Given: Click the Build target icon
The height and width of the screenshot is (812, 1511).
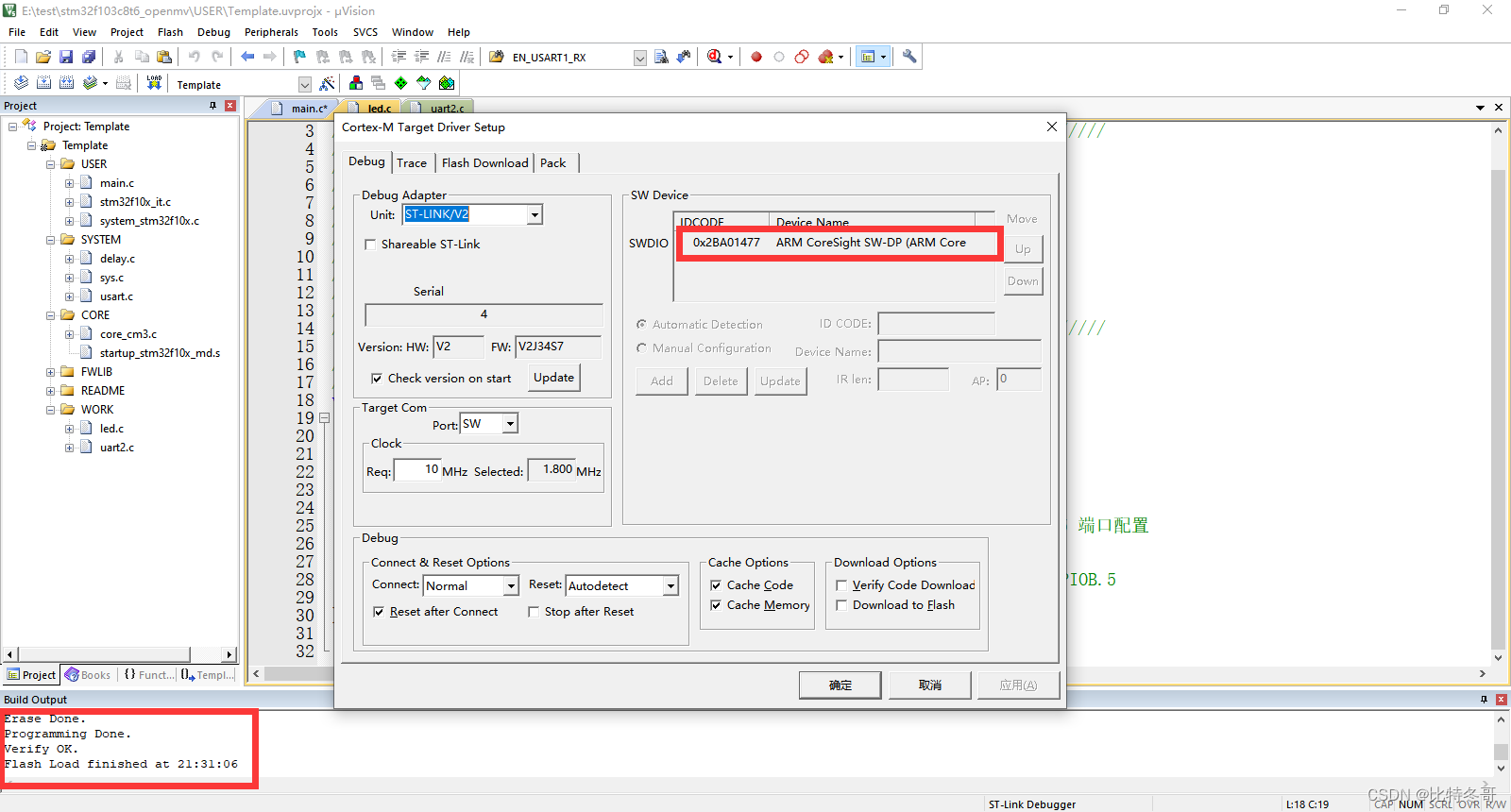Looking at the screenshot, I should coord(43,83).
